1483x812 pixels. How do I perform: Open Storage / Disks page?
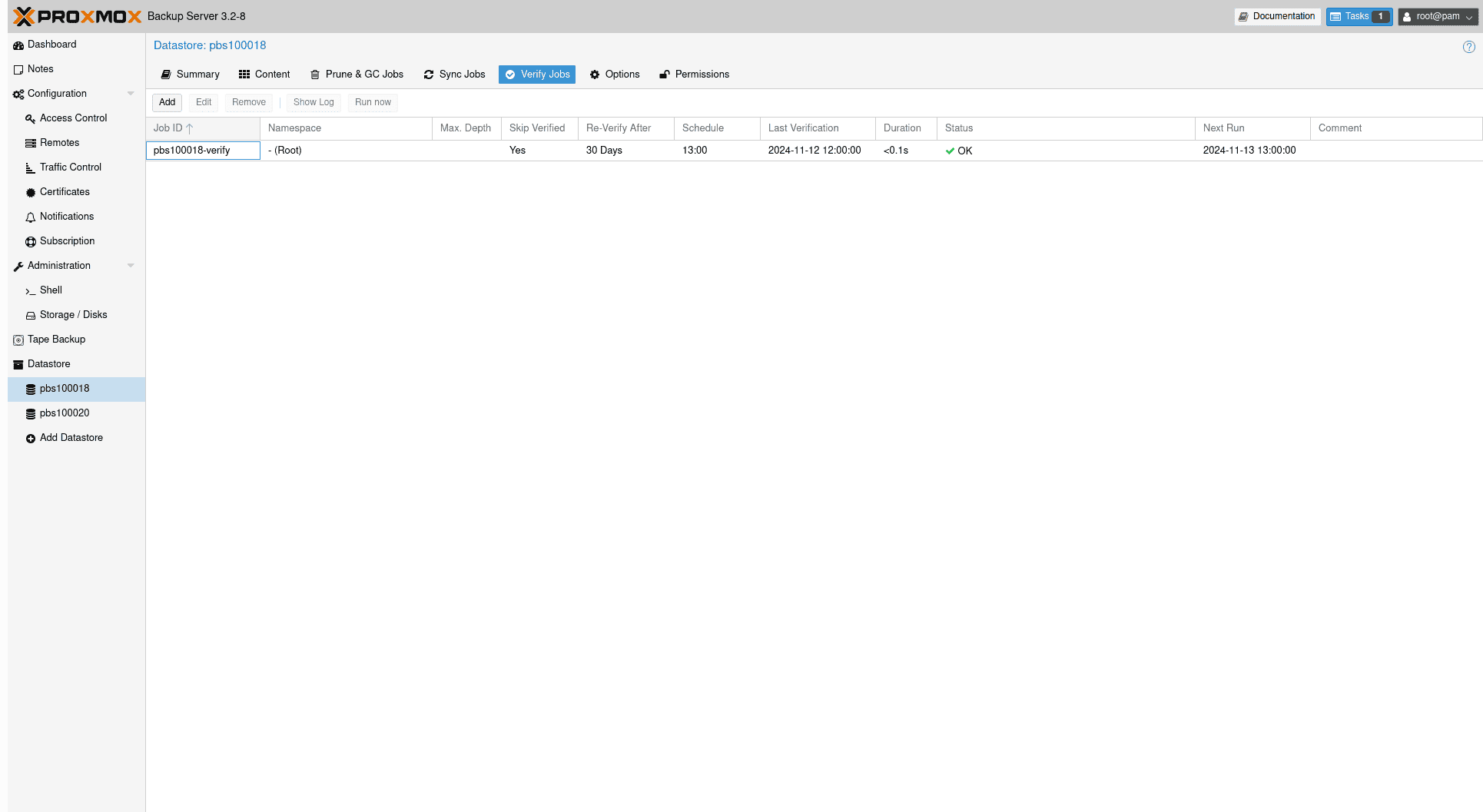click(x=73, y=315)
